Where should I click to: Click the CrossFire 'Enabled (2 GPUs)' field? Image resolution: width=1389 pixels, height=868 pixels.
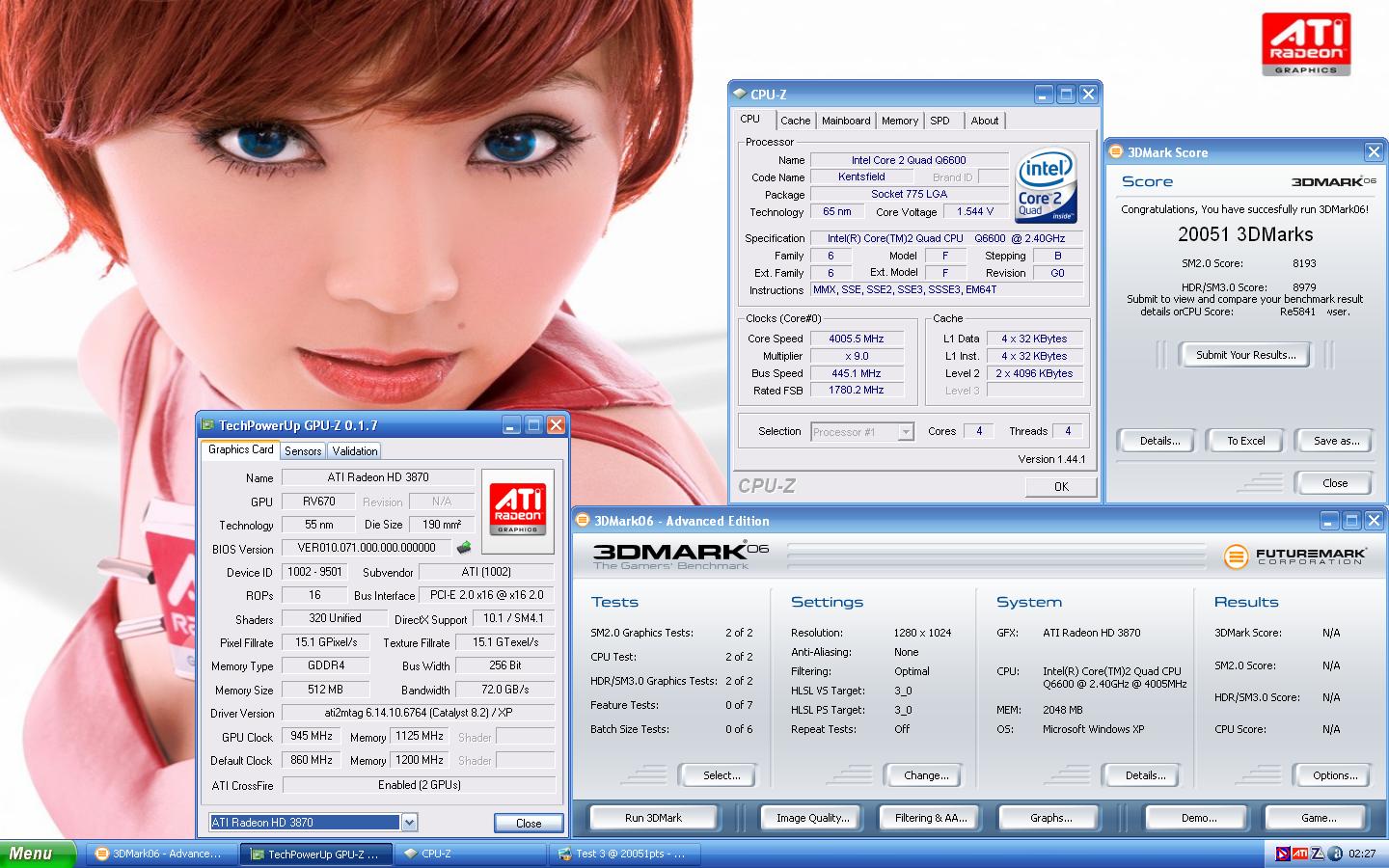coord(419,785)
